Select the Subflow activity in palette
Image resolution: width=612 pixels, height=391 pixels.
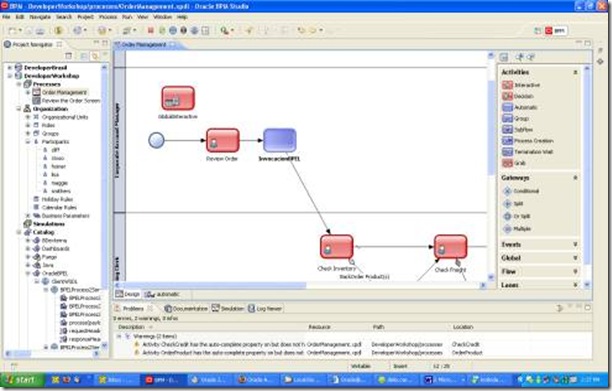[x=518, y=129]
